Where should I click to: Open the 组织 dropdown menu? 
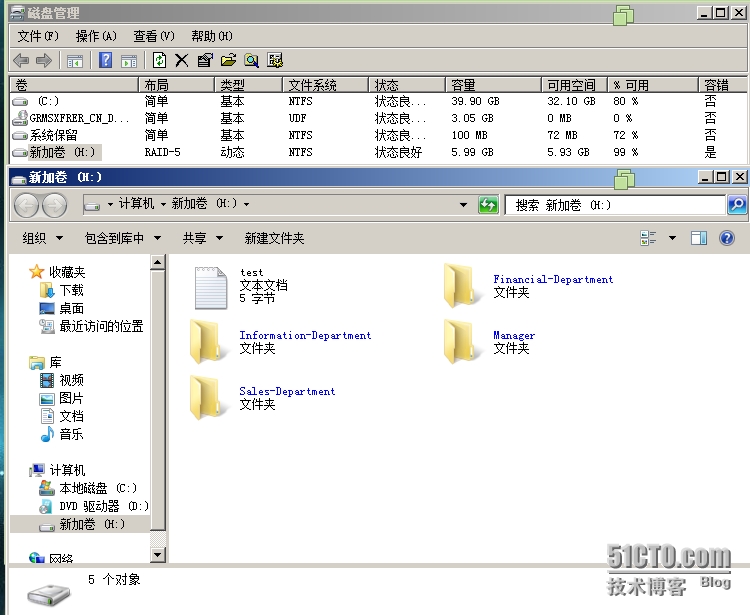(42, 238)
